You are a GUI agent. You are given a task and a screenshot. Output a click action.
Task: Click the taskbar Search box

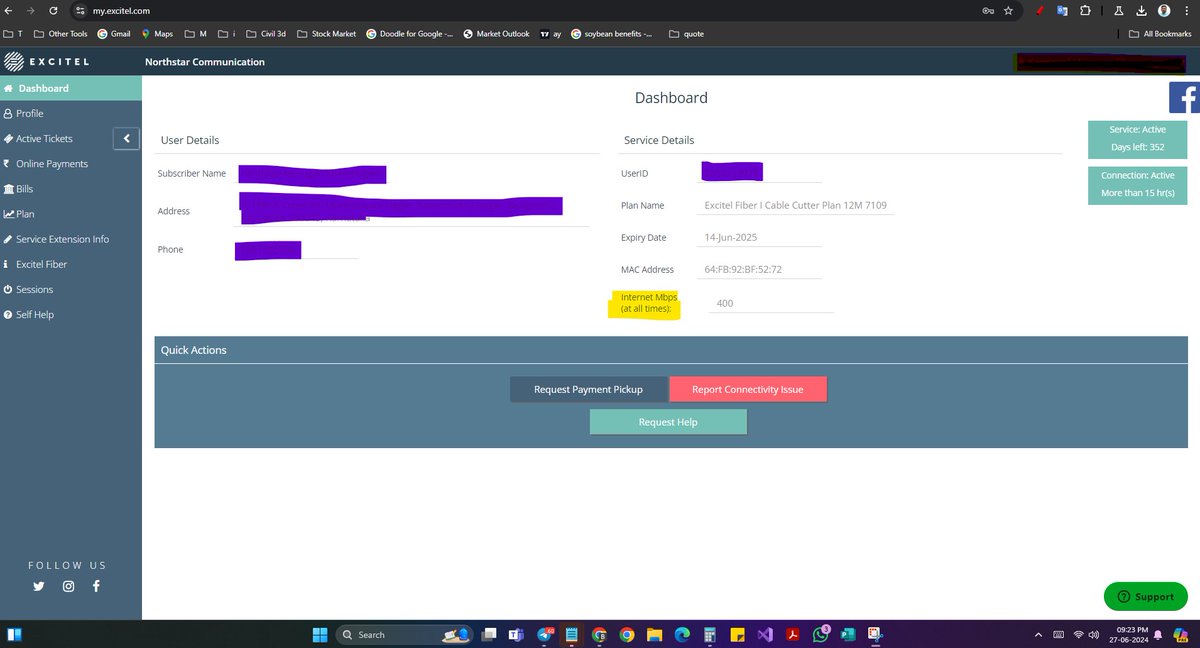point(405,634)
